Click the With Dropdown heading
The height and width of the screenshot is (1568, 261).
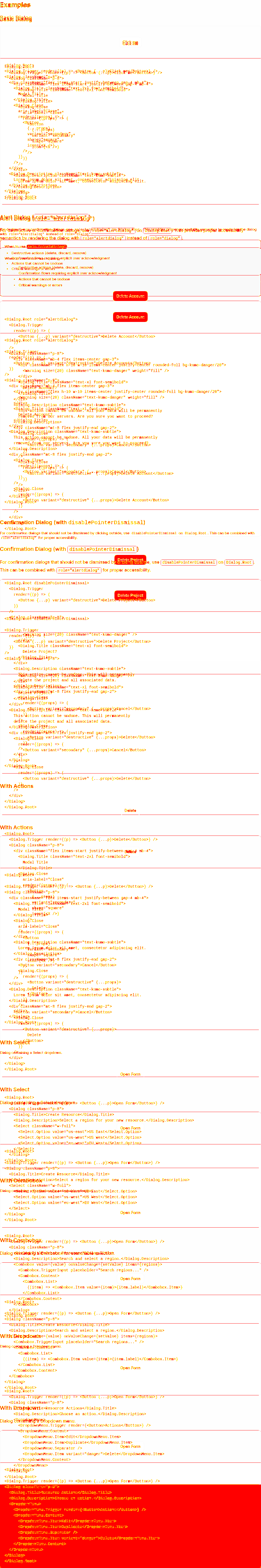click(20, 1336)
